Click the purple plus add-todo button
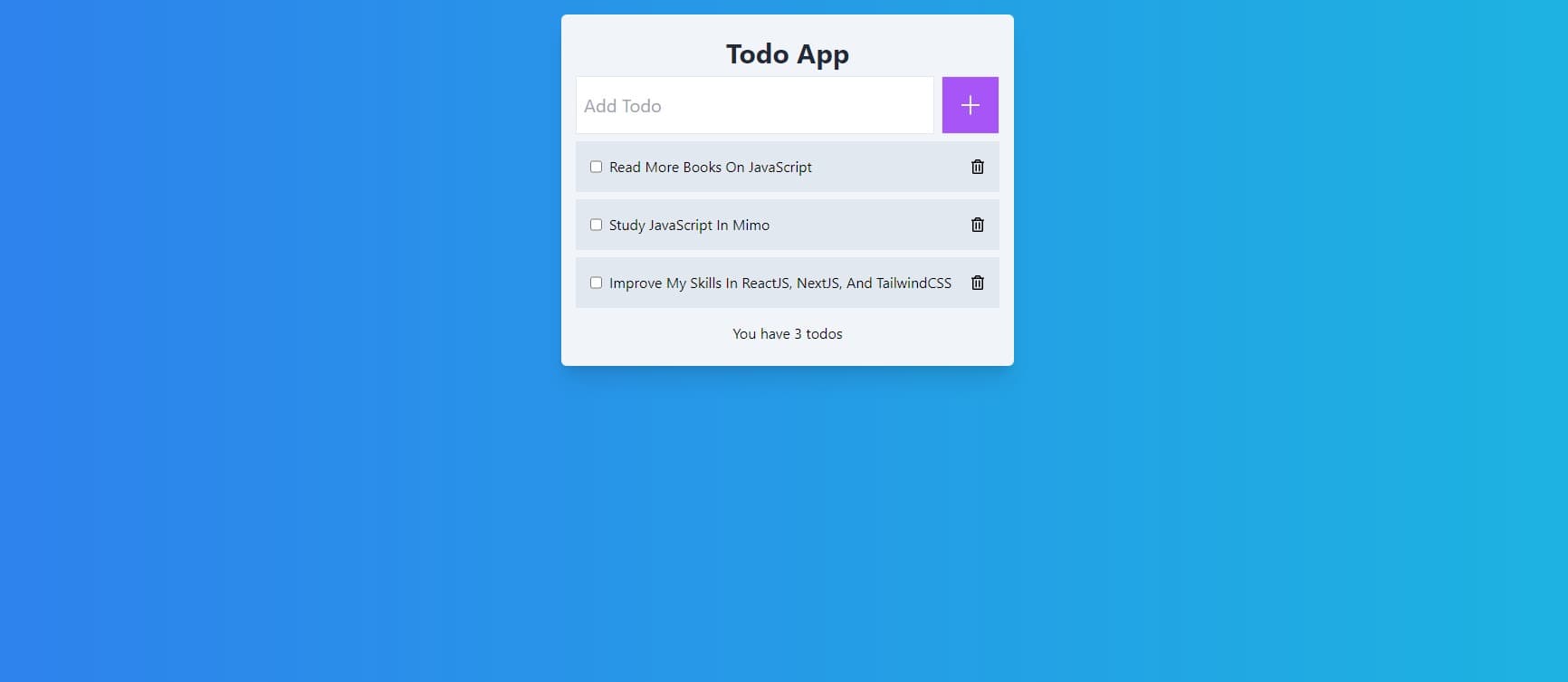 pyautogui.click(x=970, y=105)
